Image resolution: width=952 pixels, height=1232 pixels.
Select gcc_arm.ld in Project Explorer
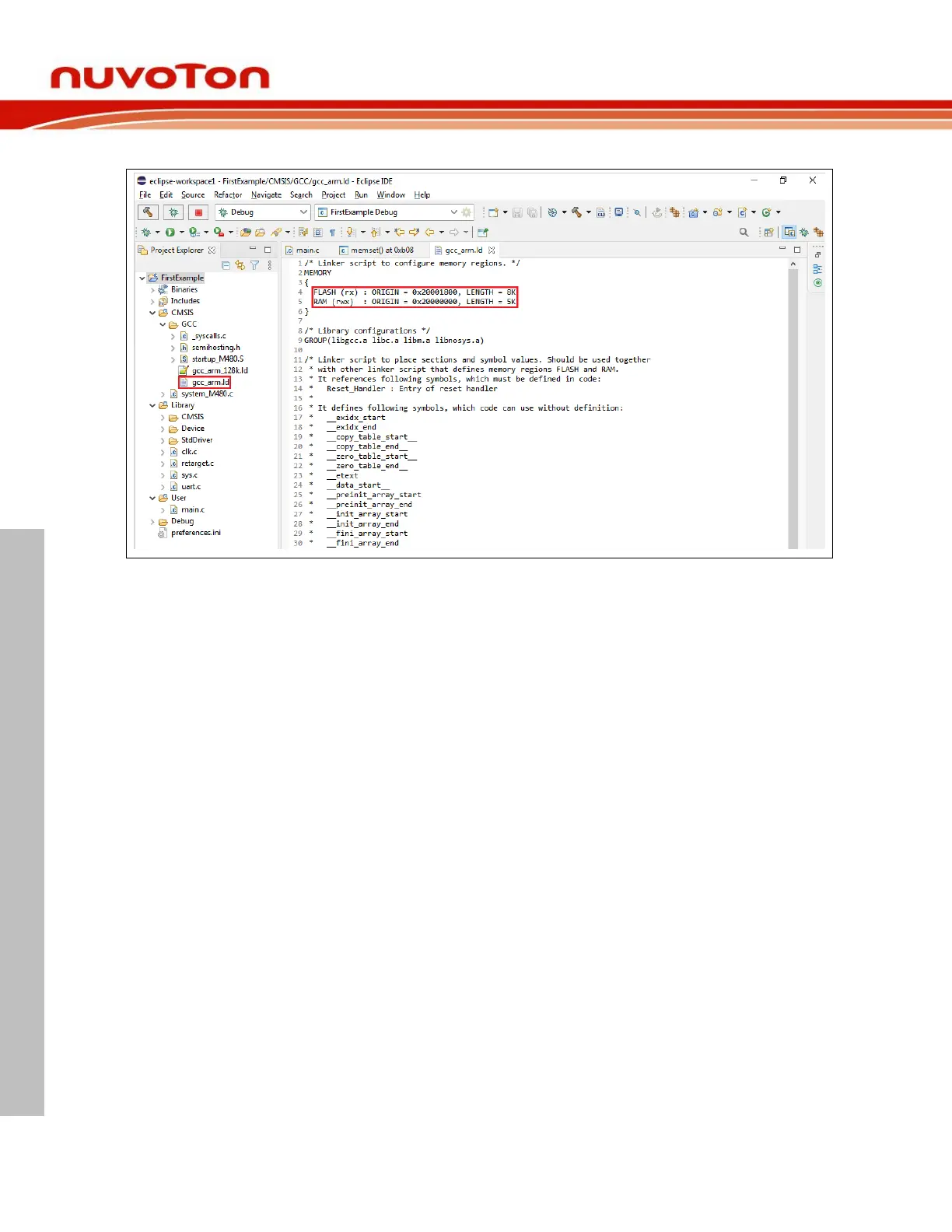tap(210, 383)
